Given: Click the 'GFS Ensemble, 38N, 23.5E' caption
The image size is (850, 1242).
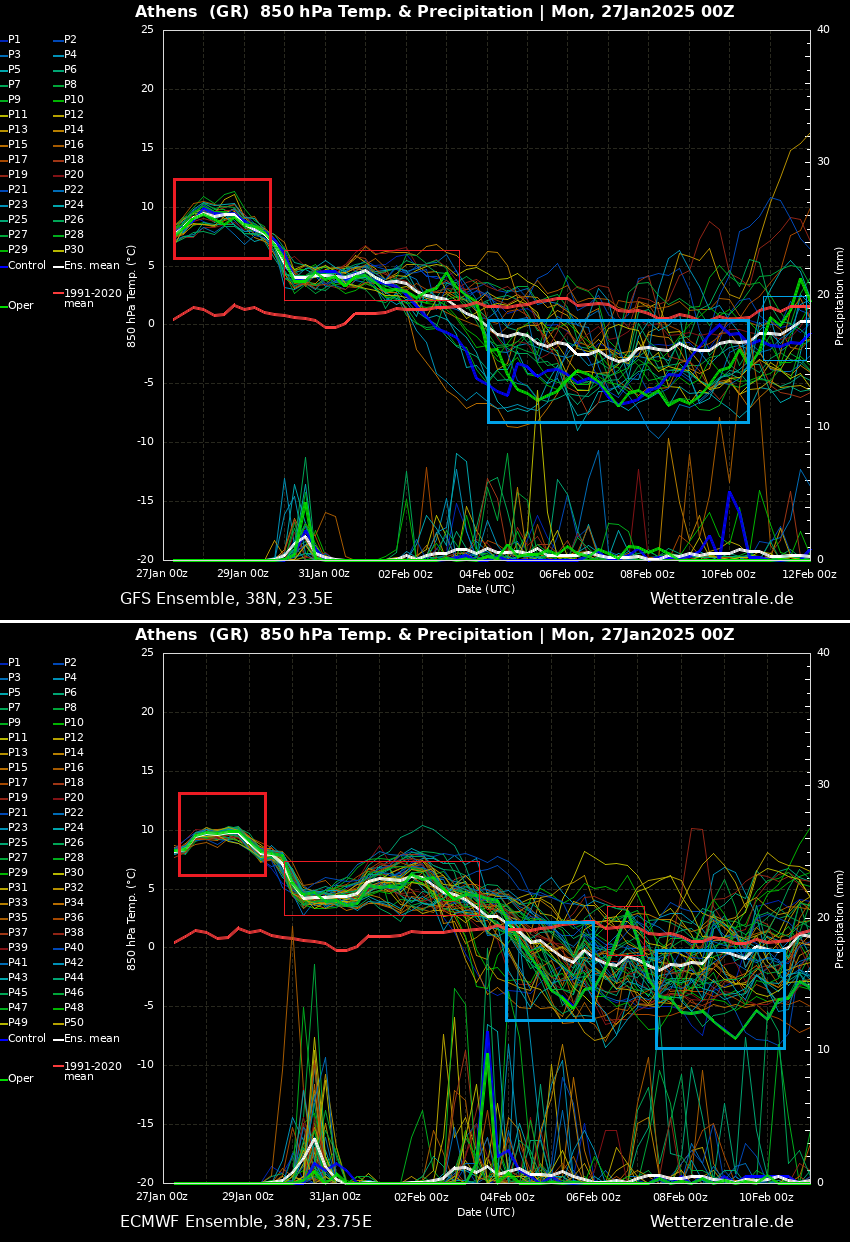Looking at the screenshot, I should click(x=226, y=599).
